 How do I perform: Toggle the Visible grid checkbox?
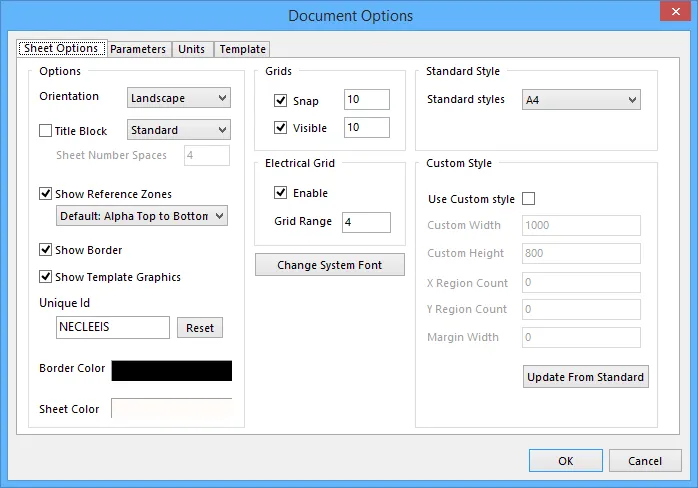(281, 128)
